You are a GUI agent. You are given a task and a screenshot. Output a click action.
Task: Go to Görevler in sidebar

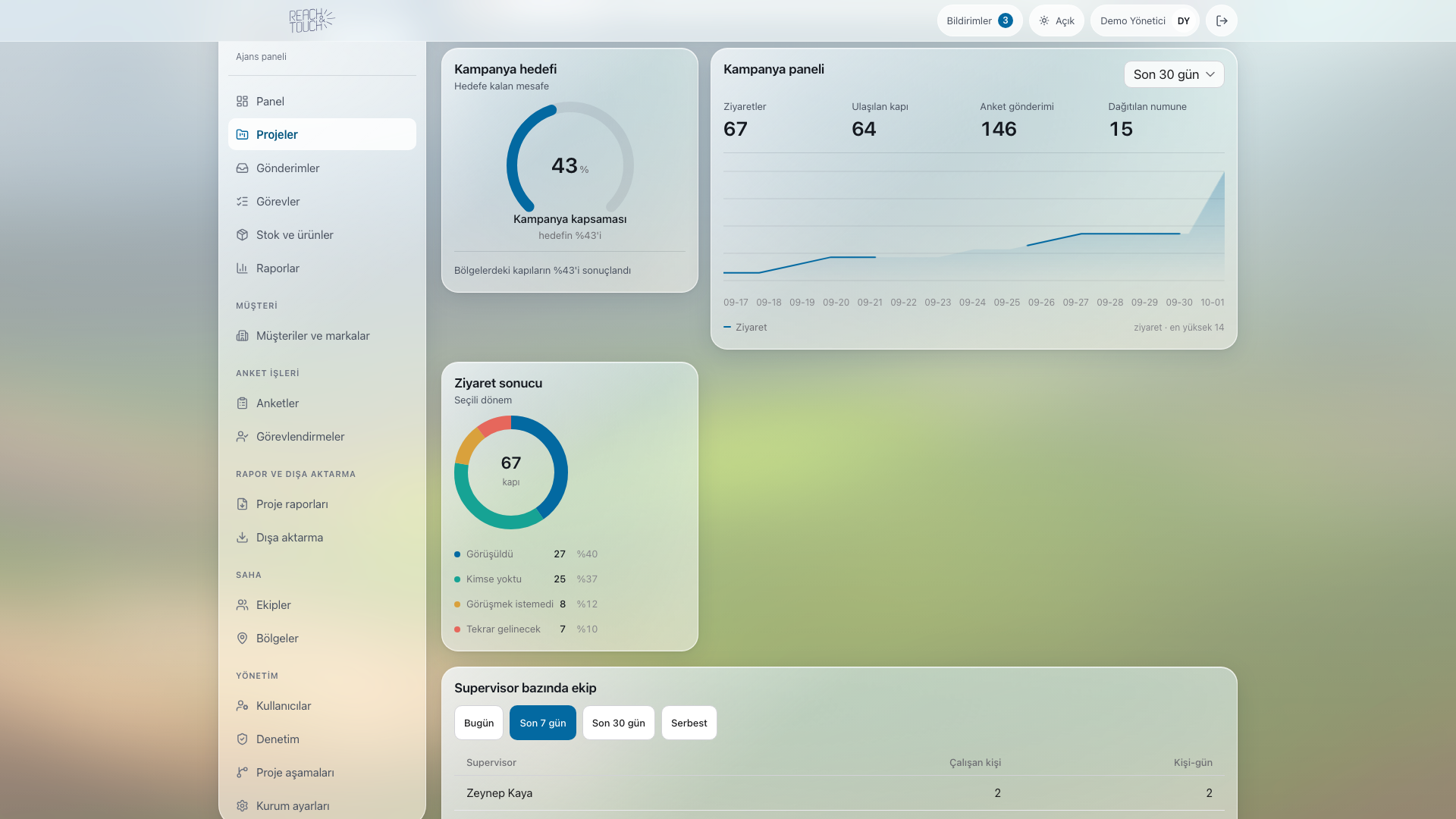pos(322,202)
